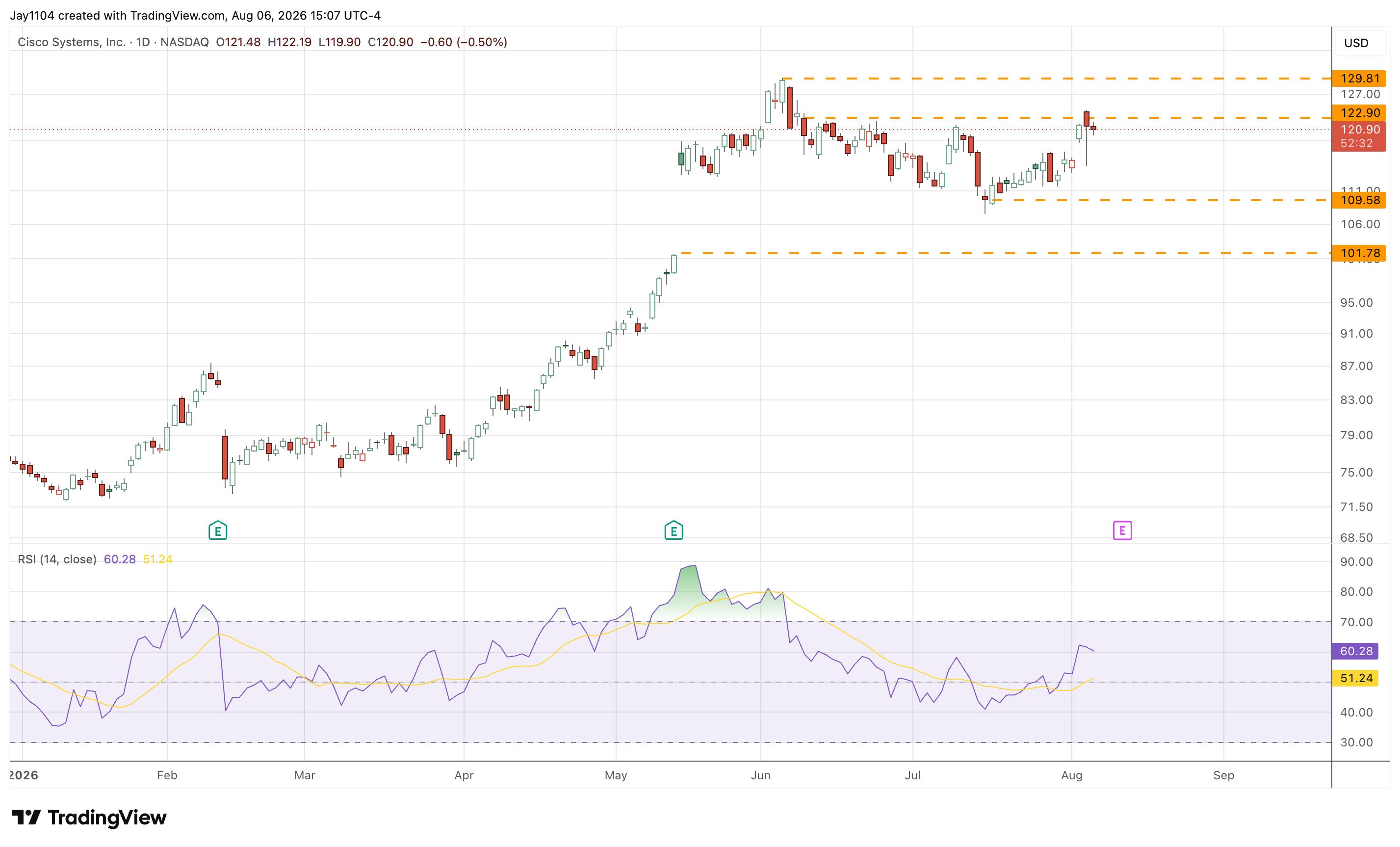The height and width of the screenshot is (847, 1400).
Task: Click the change value −0.60 (−0.50%)
Action: 464,42
